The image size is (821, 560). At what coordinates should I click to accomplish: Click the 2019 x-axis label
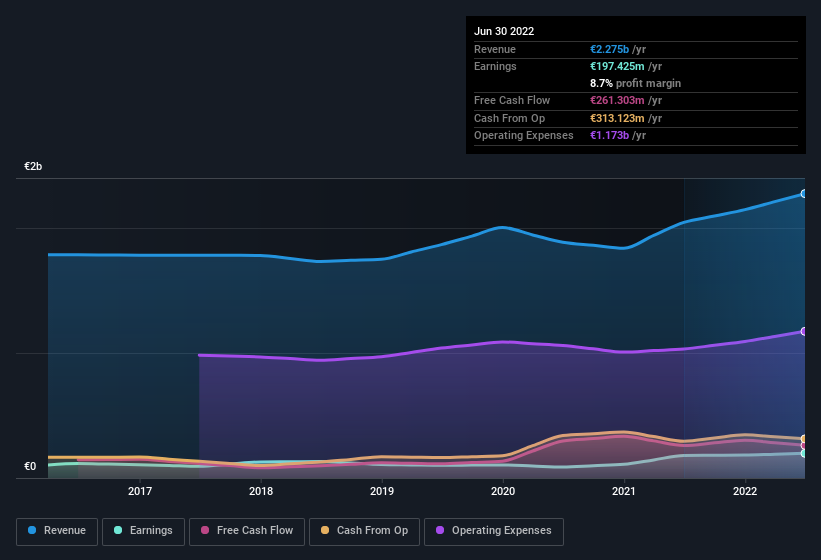pyautogui.click(x=382, y=491)
